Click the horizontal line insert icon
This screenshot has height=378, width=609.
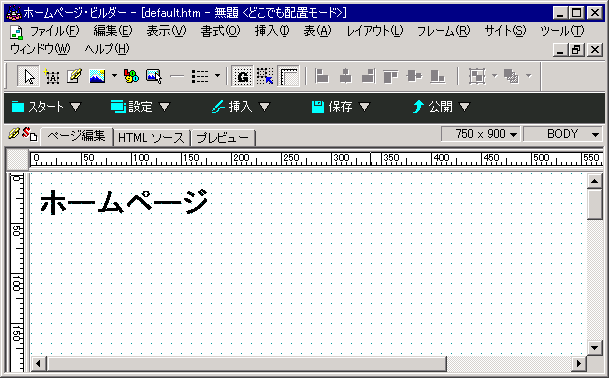[x=177, y=76]
